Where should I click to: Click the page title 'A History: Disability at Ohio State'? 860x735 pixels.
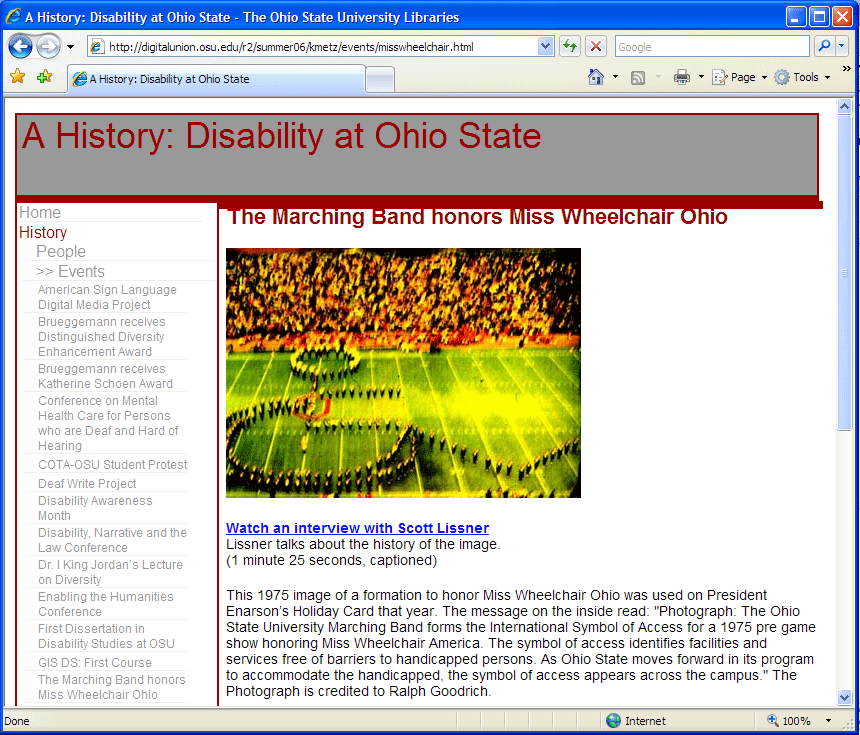281,135
